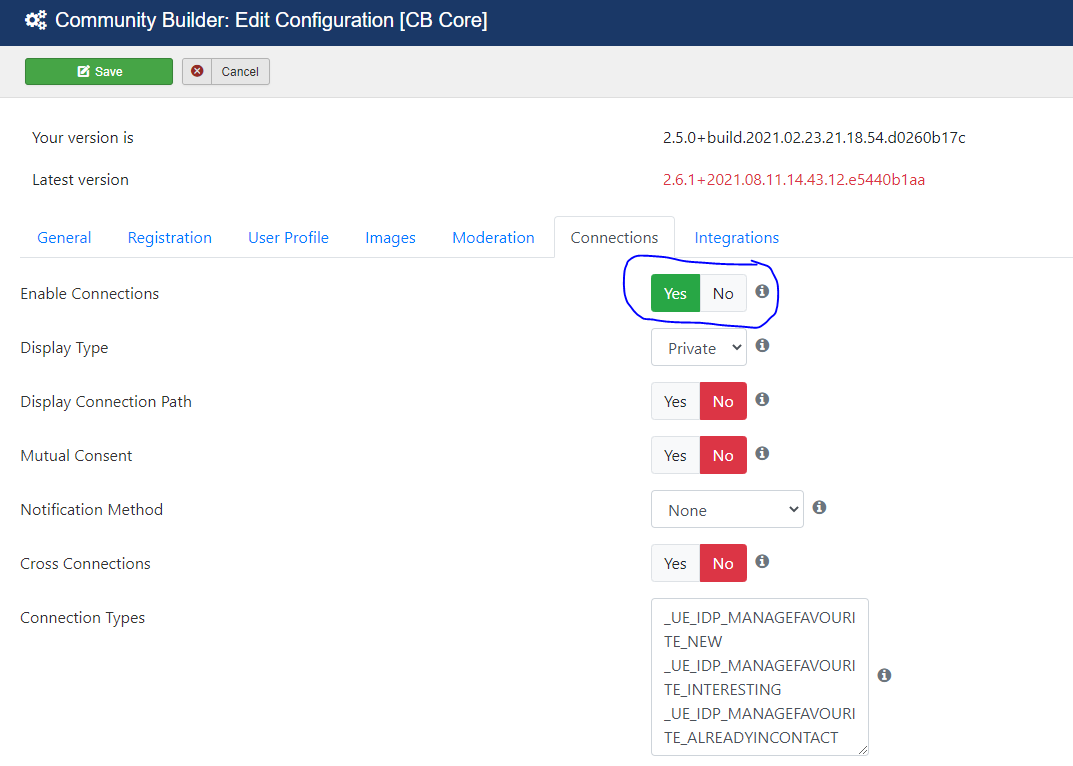Cancel editing the configuration

[x=226, y=71]
